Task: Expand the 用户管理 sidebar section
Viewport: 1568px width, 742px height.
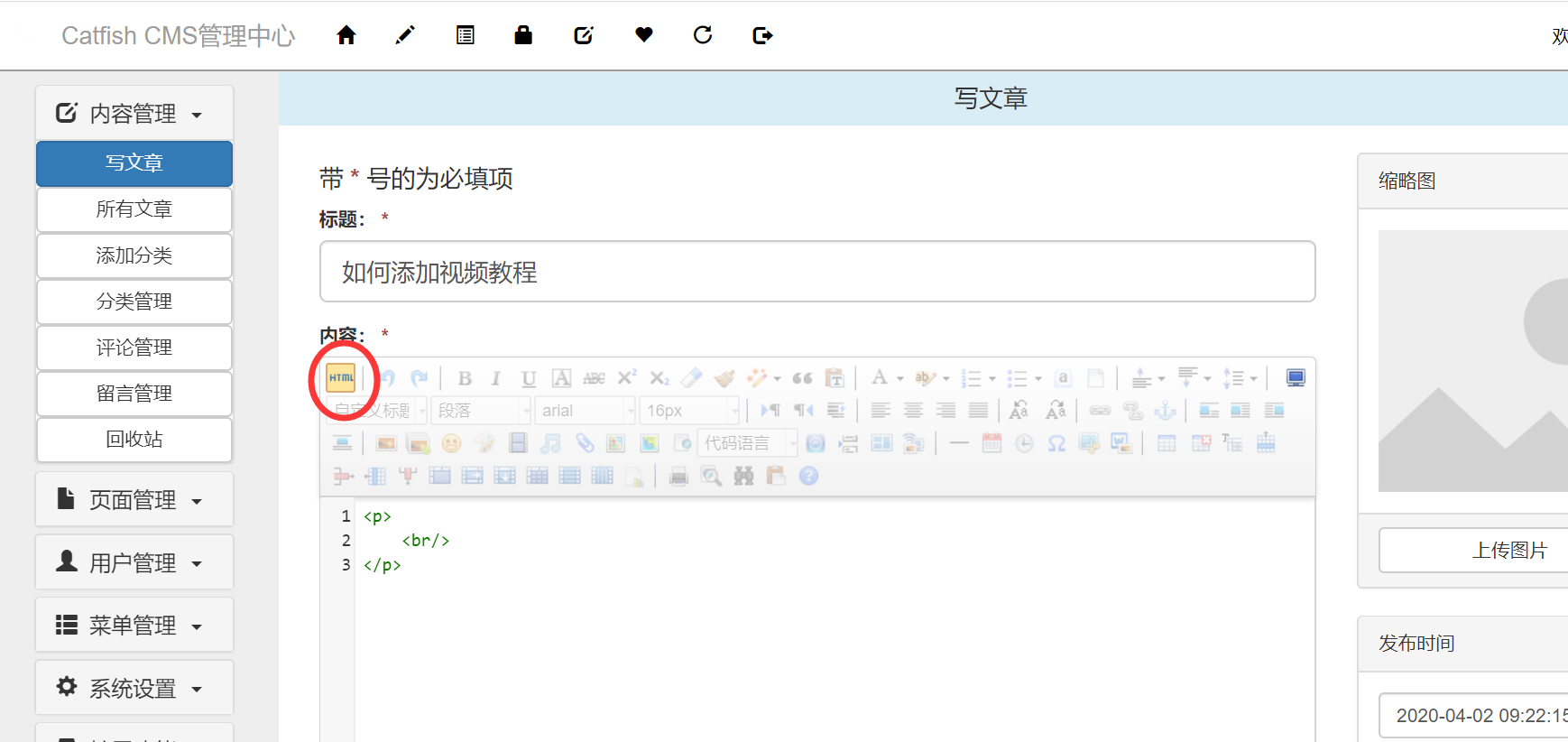Action: point(134,562)
